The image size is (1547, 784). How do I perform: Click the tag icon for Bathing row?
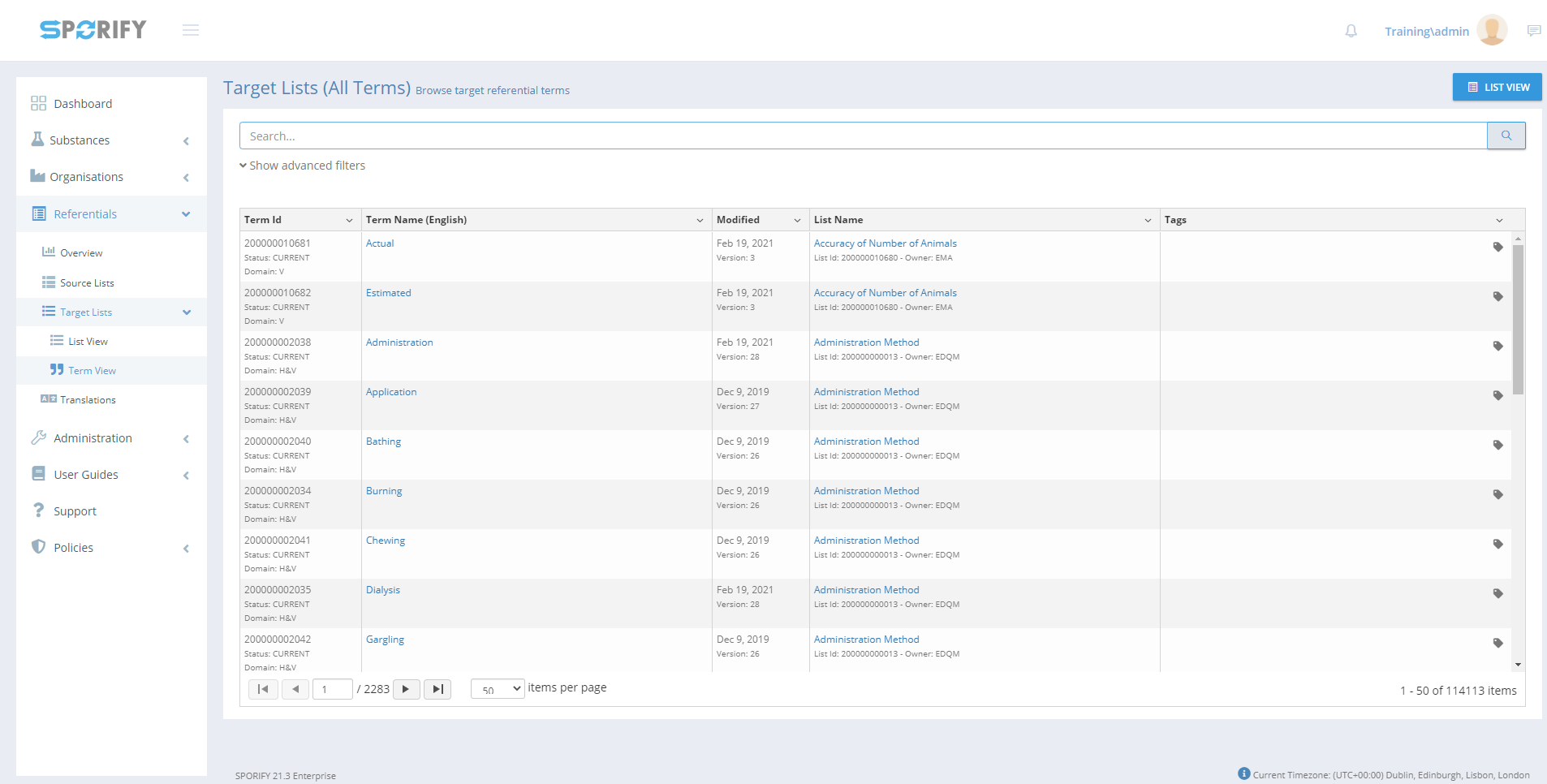(x=1497, y=445)
